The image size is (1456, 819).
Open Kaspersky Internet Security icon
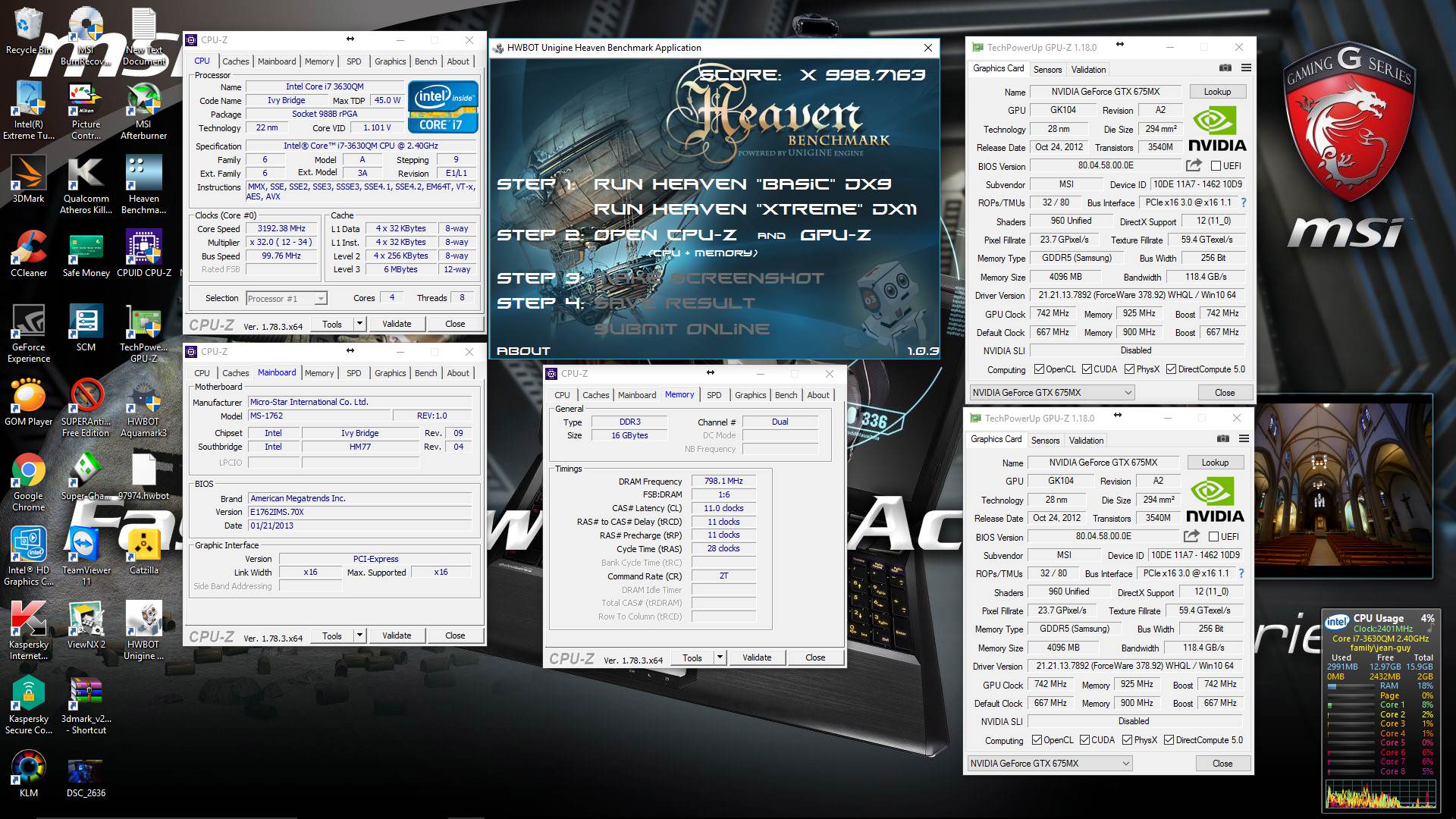coord(28,631)
